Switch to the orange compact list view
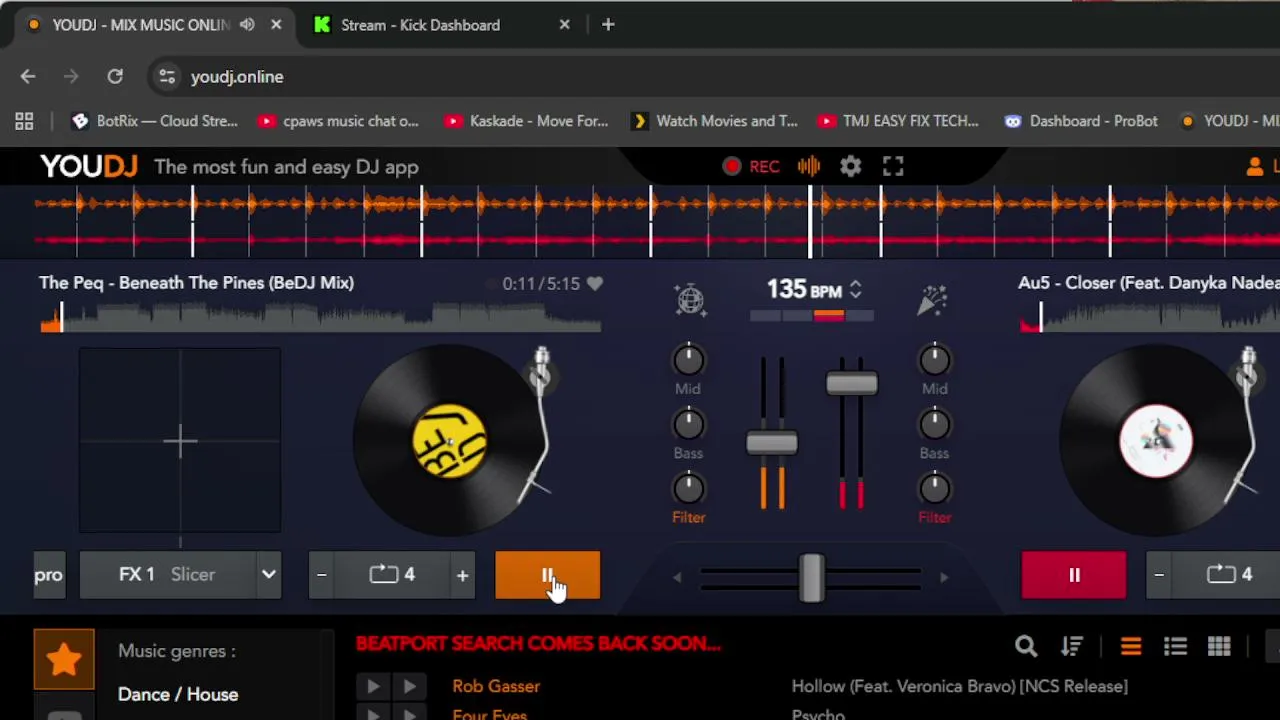The height and width of the screenshot is (720, 1280). tap(1131, 647)
